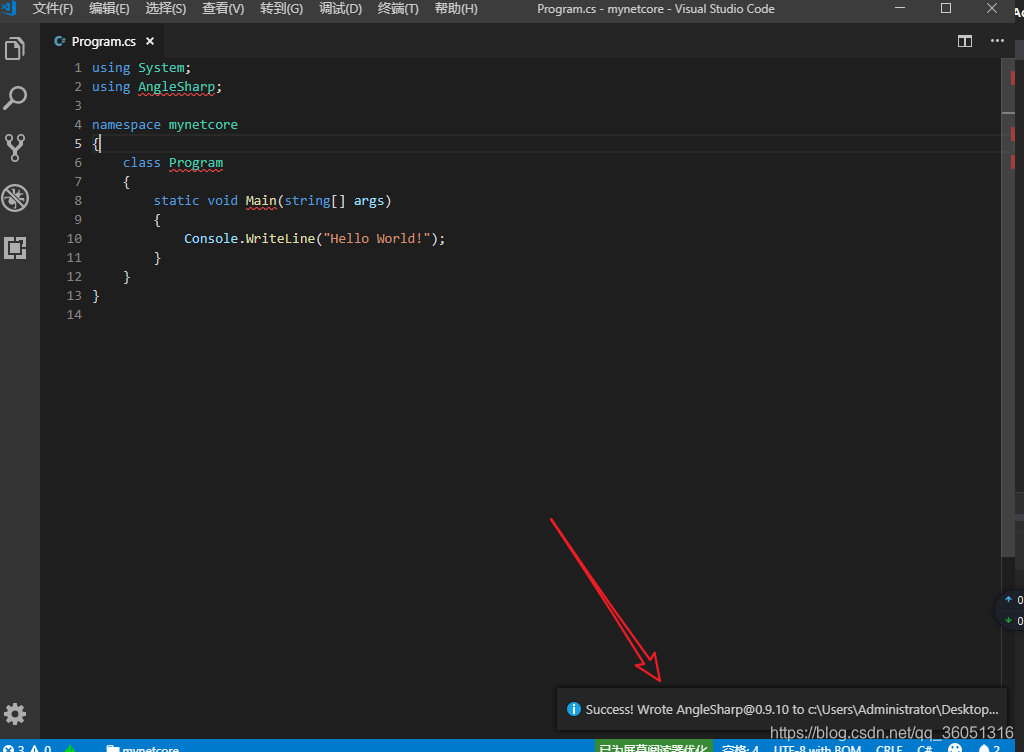Open the 文件(F) menu
Viewport: 1024px width, 752px height.
coord(52,9)
